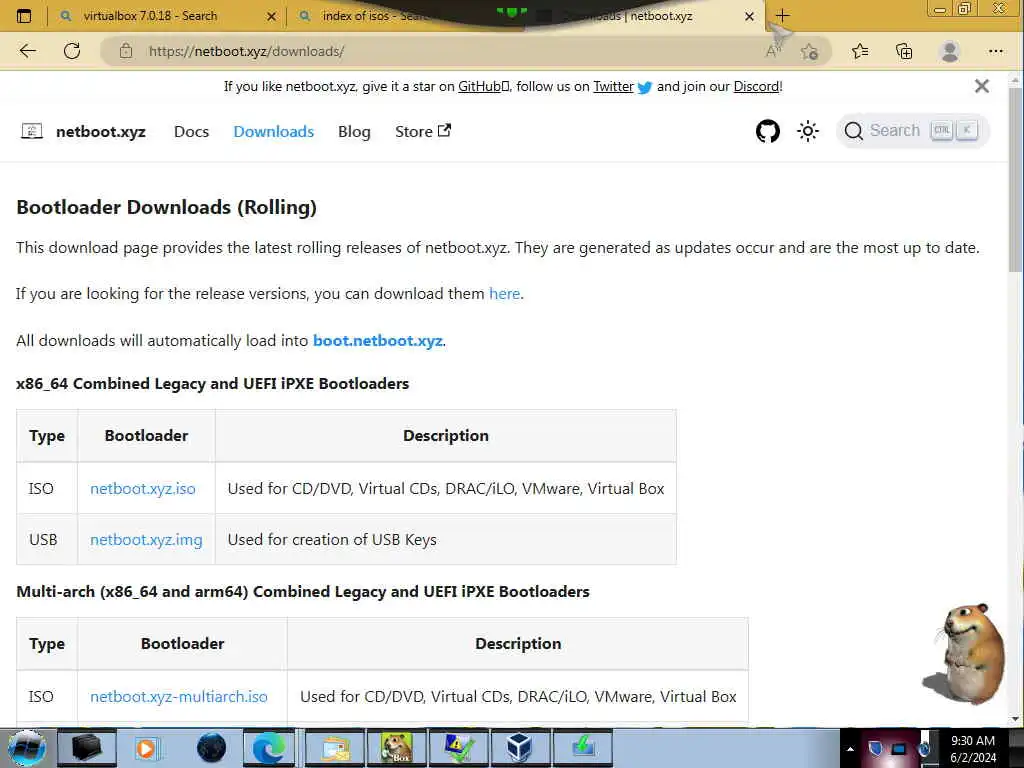Viewport: 1024px width, 768px height.
Task: Open the Blog nav item
Action: coord(354,132)
